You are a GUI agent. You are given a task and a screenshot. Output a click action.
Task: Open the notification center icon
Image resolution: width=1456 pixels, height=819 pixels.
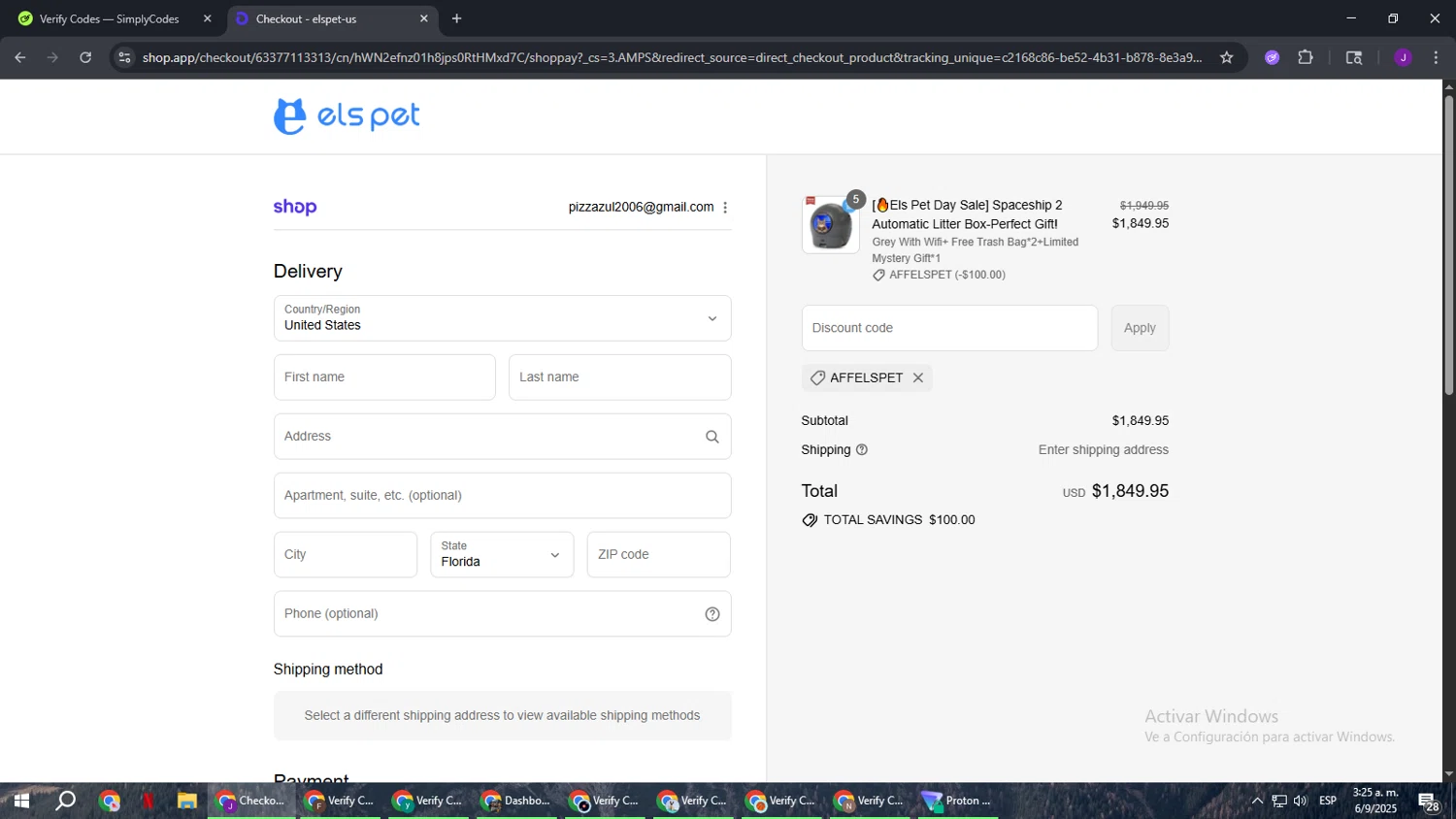[1429, 802]
